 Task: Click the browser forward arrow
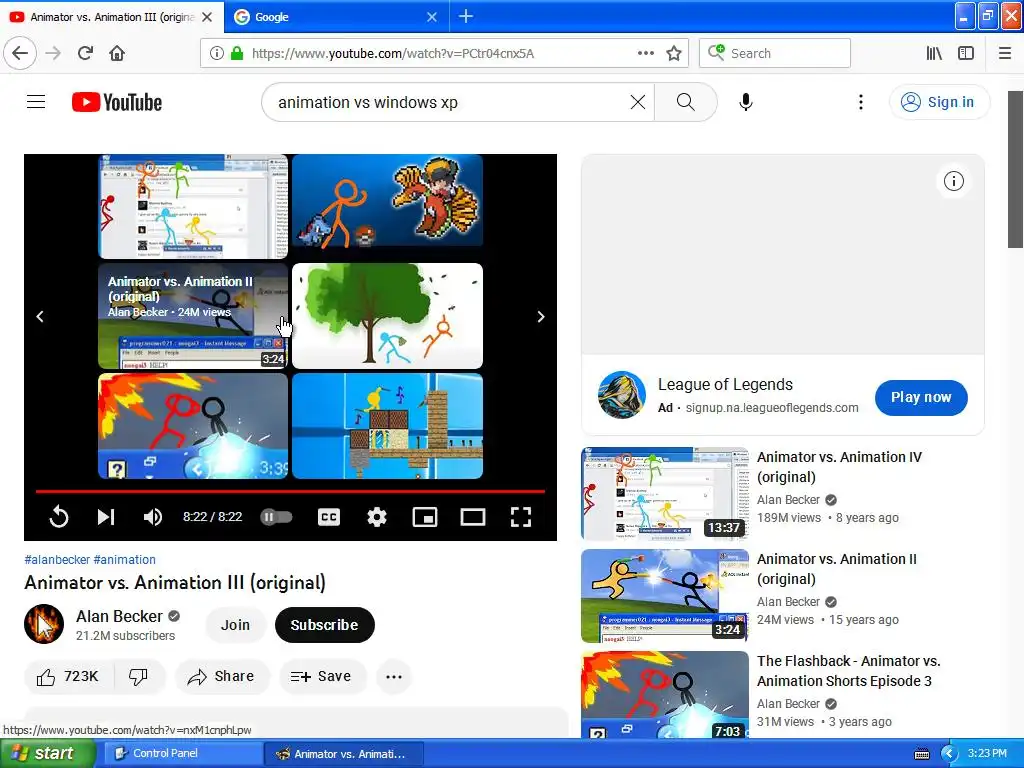coord(53,53)
